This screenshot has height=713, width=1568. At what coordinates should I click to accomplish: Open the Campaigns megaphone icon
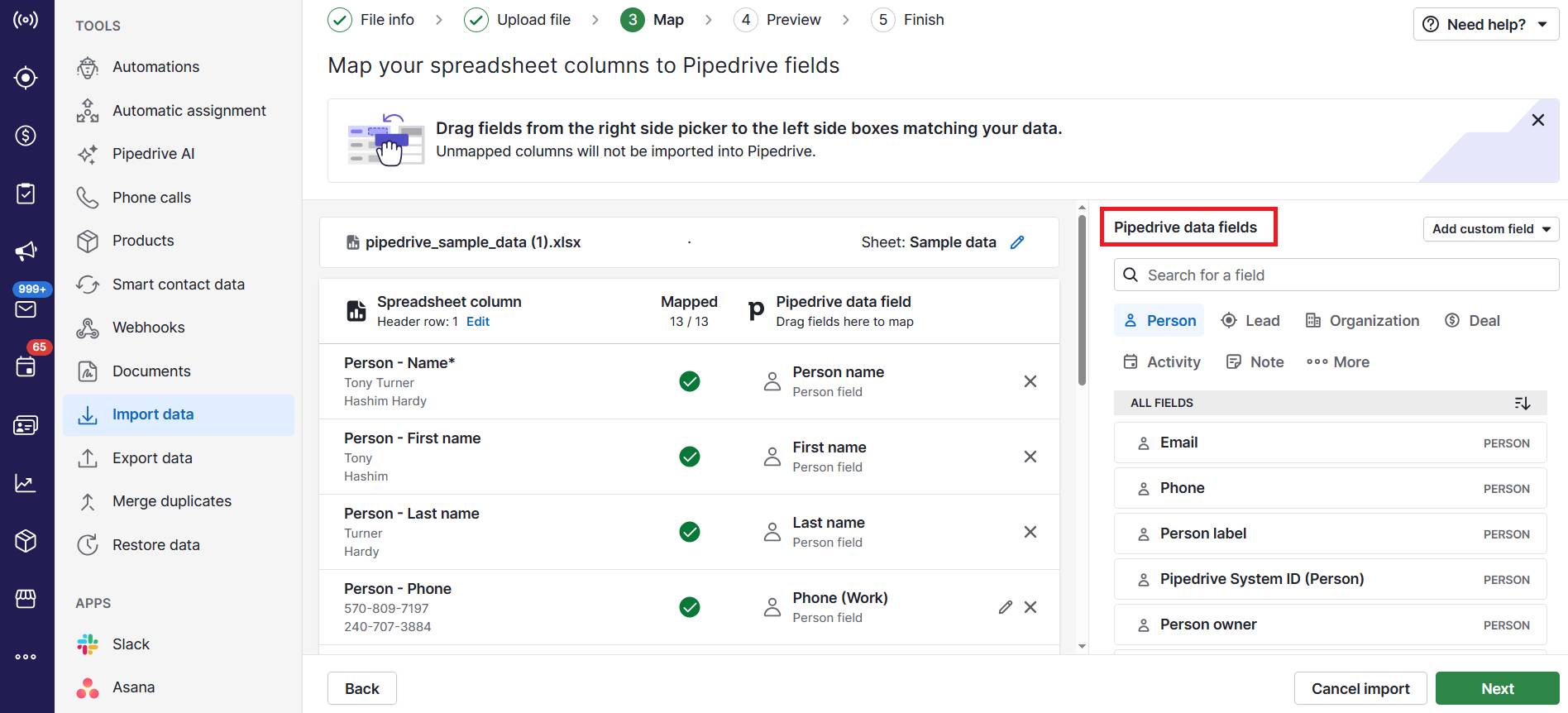coord(26,251)
